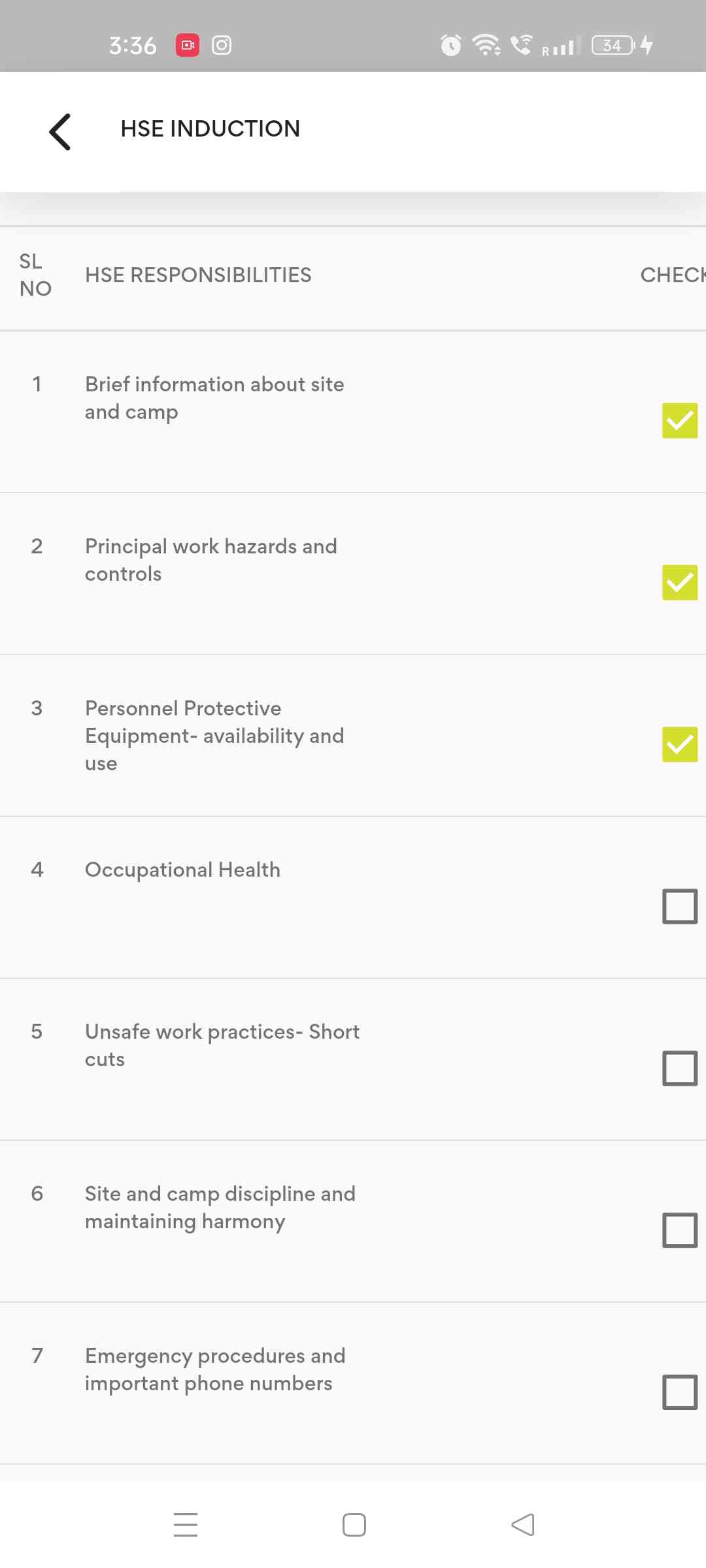Tap the HSE INDUCTION title
This screenshot has height=1568, width=706.
point(210,129)
